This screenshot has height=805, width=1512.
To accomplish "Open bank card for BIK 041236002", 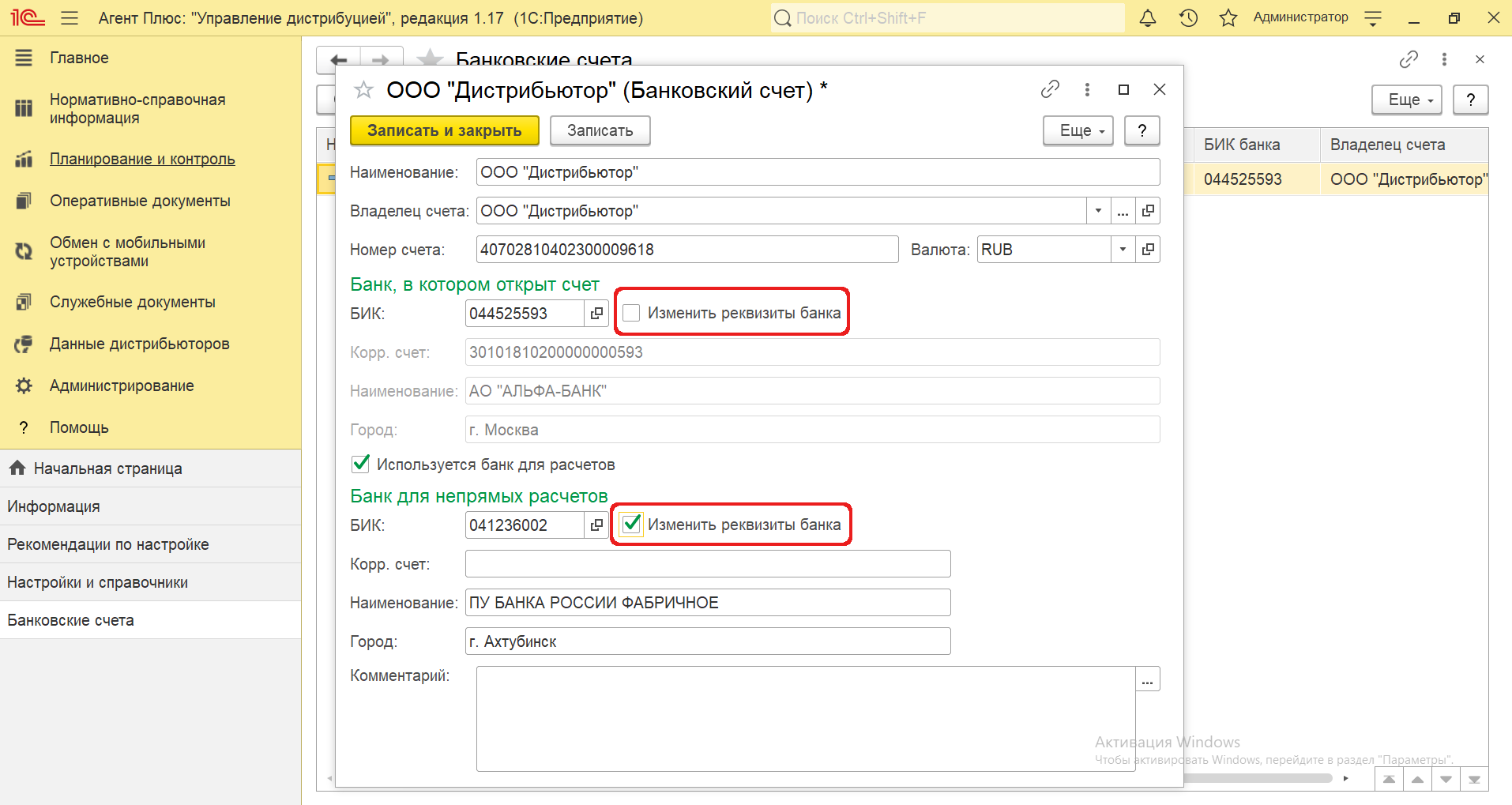I will pyautogui.click(x=596, y=525).
